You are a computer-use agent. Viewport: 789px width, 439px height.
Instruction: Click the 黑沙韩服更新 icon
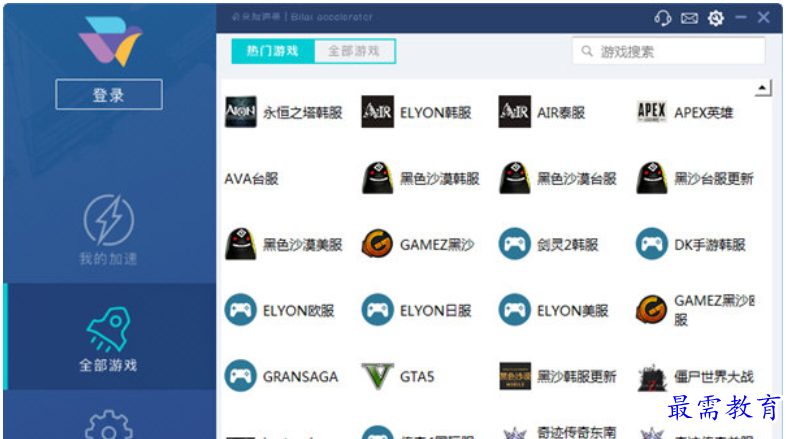pos(514,376)
